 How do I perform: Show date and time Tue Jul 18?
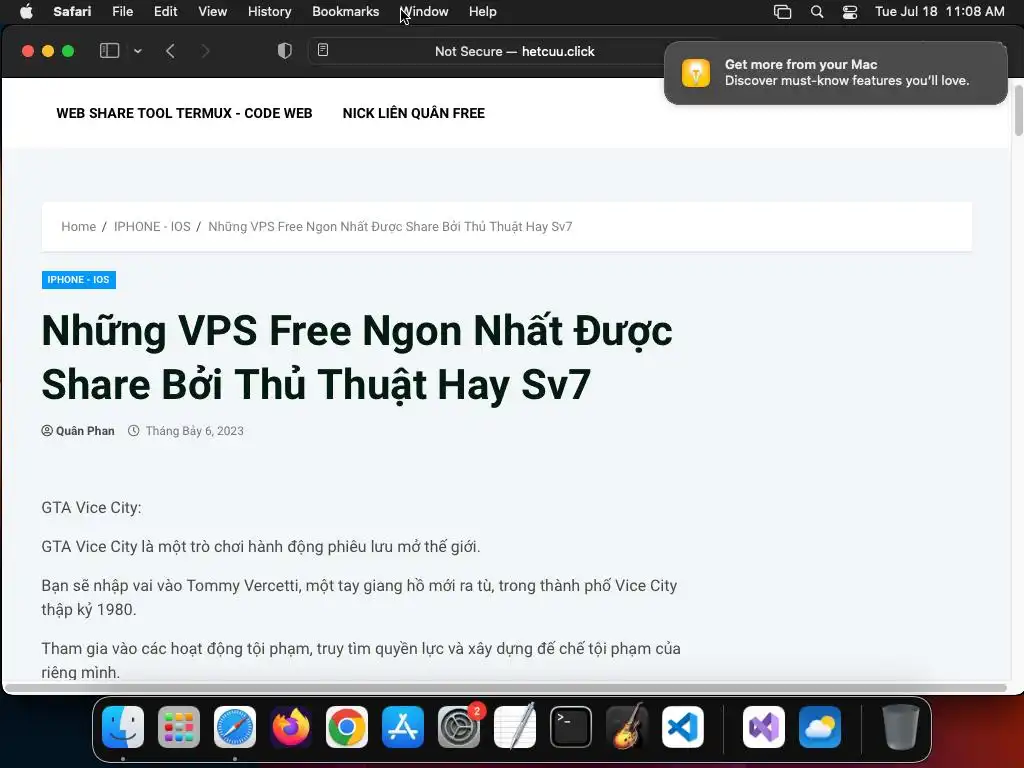[x=939, y=12]
